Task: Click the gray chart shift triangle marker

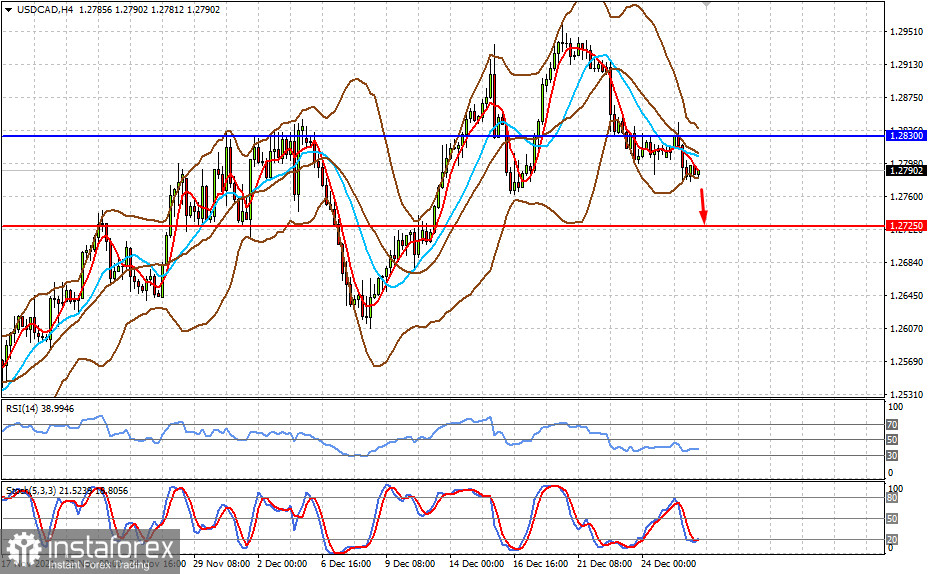Action: pos(708,5)
